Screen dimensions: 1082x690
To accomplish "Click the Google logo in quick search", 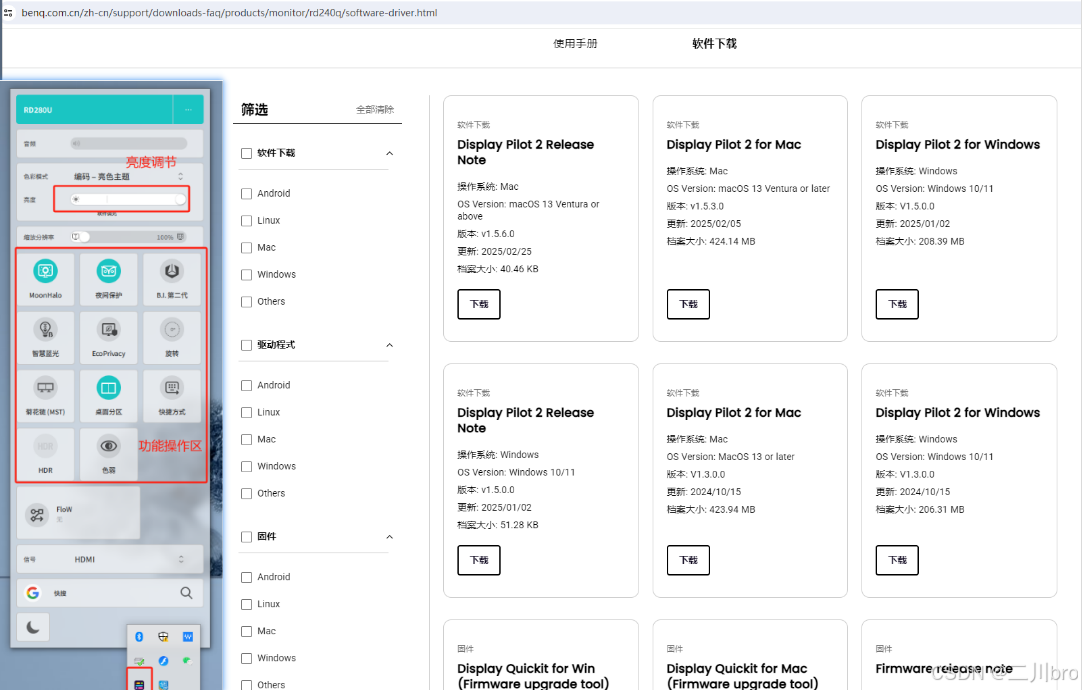I will tap(32, 593).
